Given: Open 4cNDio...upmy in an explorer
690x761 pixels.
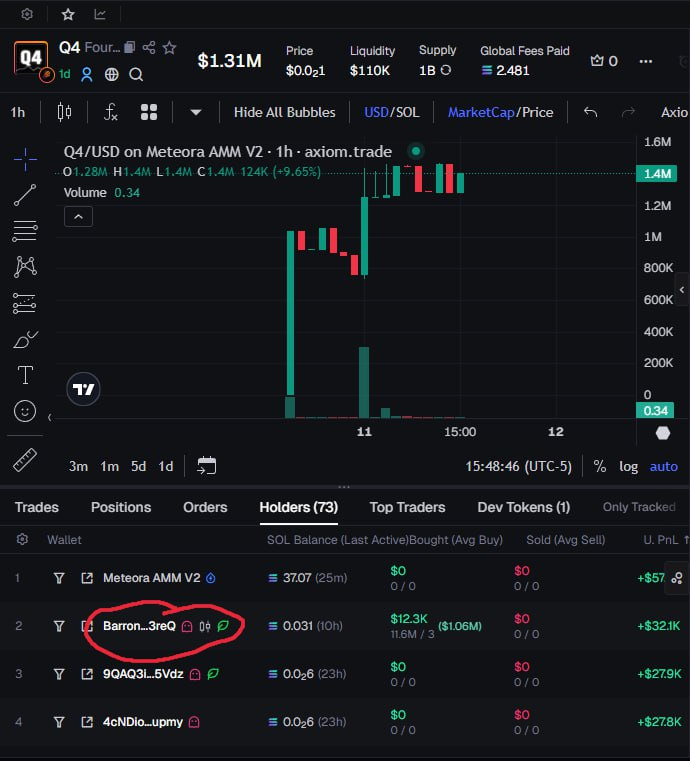Looking at the screenshot, I should click(x=87, y=722).
